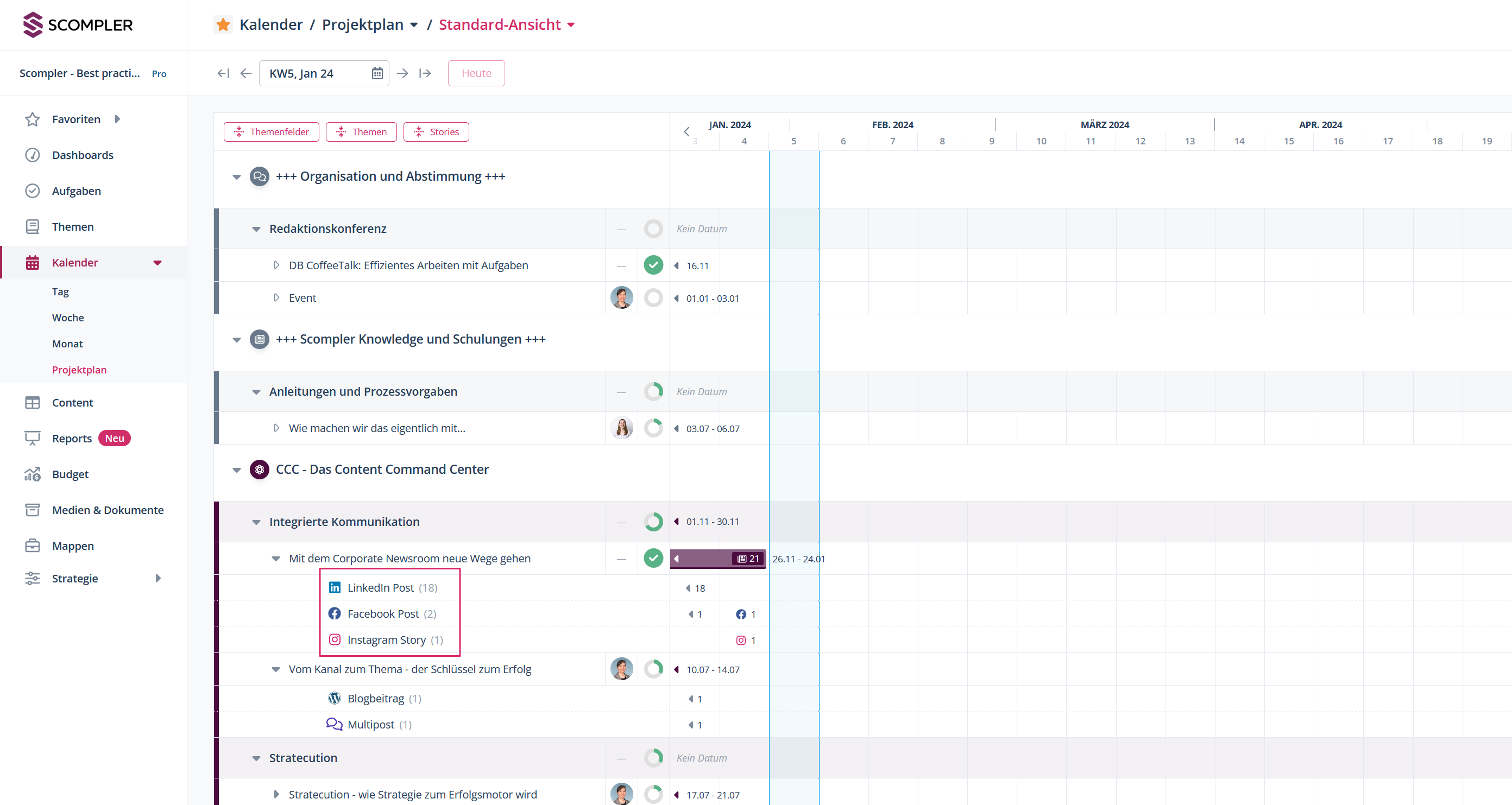
Task: Switch to Monat calendar view
Action: click(x=67, y=344)
